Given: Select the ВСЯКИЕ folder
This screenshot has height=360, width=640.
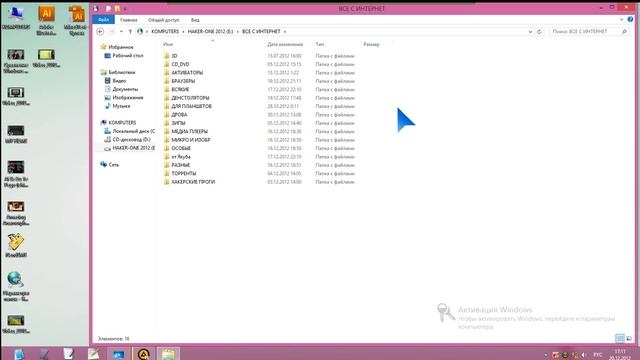Looking at the screenshot, I should pyautogui.click(x=180, y=89).
